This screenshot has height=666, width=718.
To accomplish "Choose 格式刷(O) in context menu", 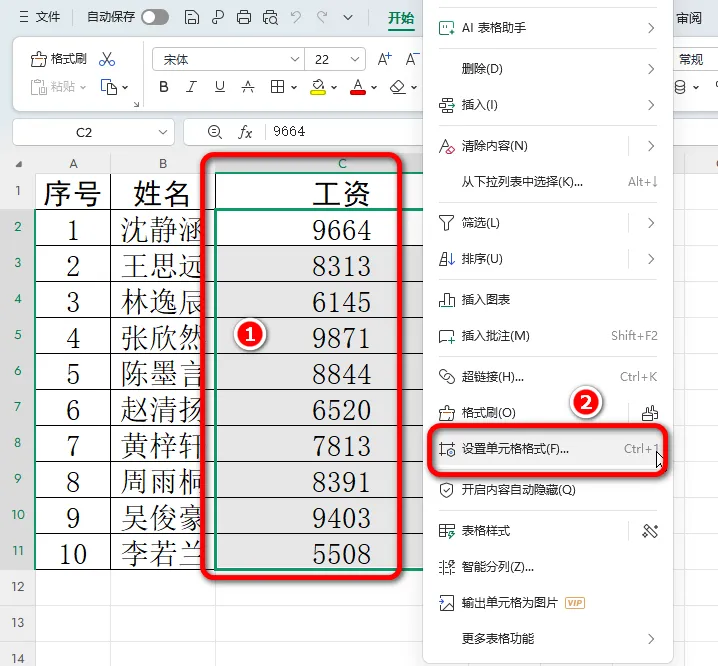I will pos(489,413).
